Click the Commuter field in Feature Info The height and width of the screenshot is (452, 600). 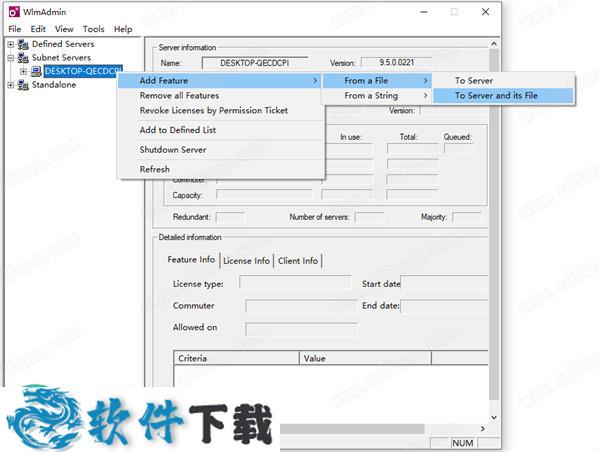point(301,307)
